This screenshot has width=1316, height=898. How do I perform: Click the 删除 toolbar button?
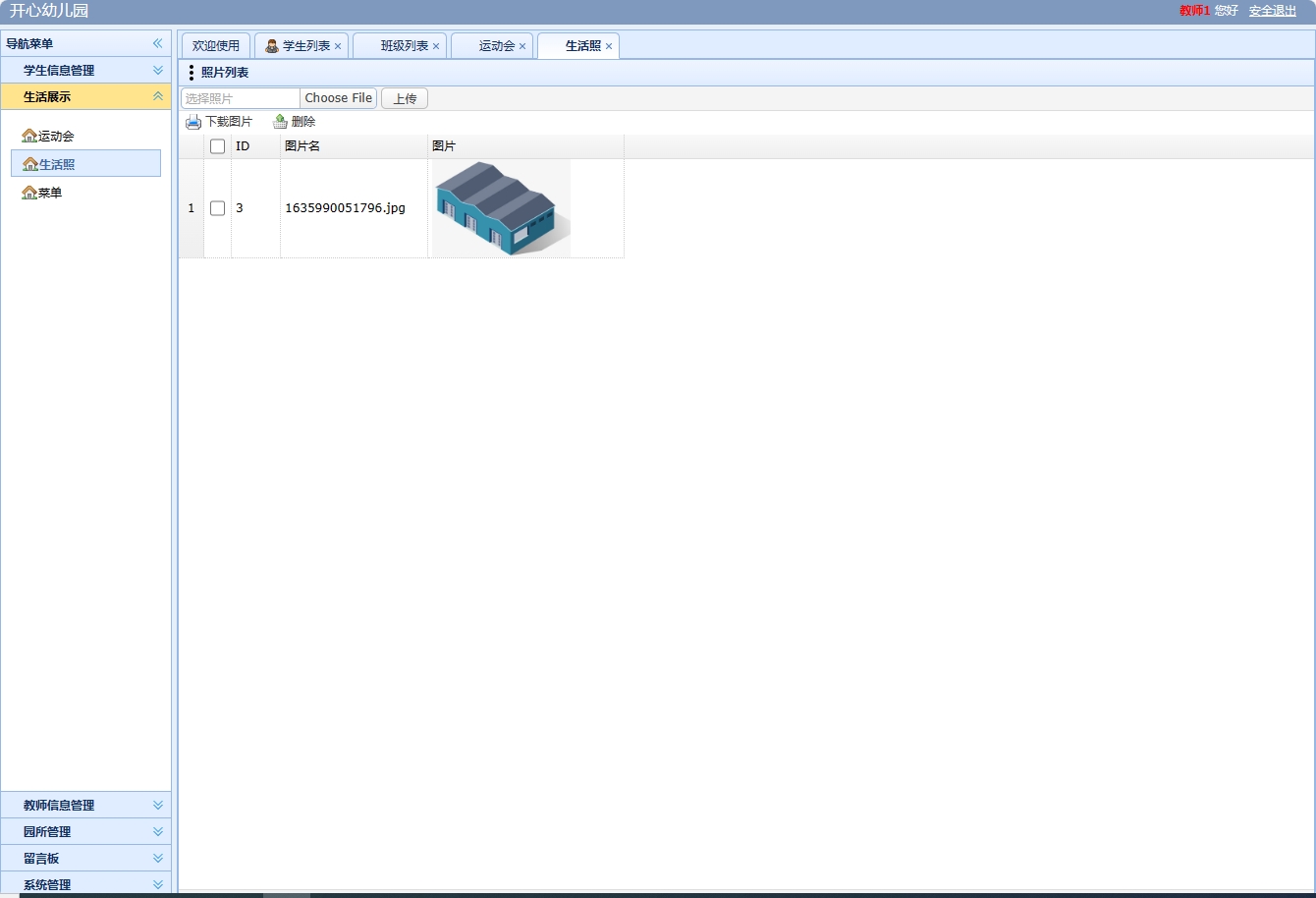point(295,122)
